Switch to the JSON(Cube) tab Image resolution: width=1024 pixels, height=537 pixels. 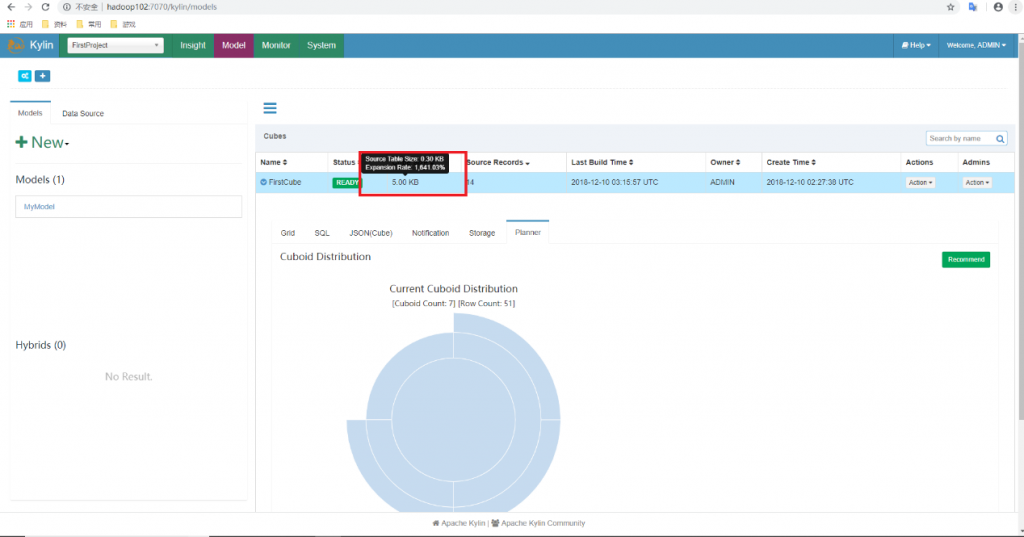click(371, 233)
